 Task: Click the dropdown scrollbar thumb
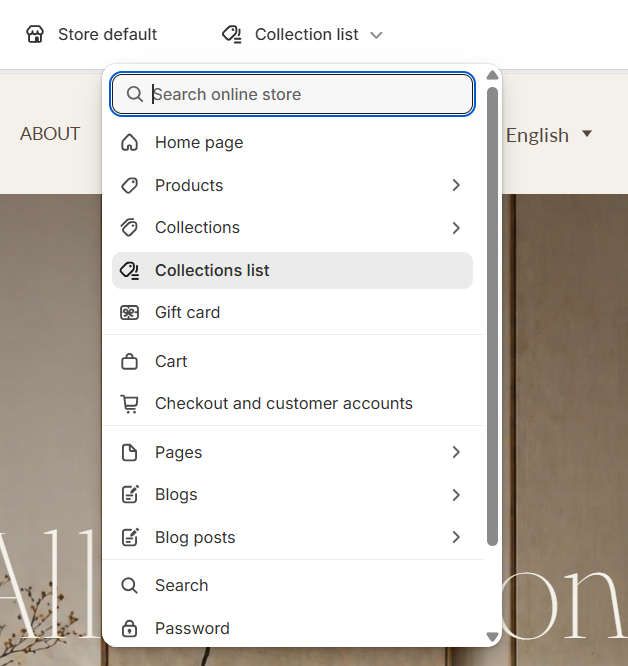(492, 316)
